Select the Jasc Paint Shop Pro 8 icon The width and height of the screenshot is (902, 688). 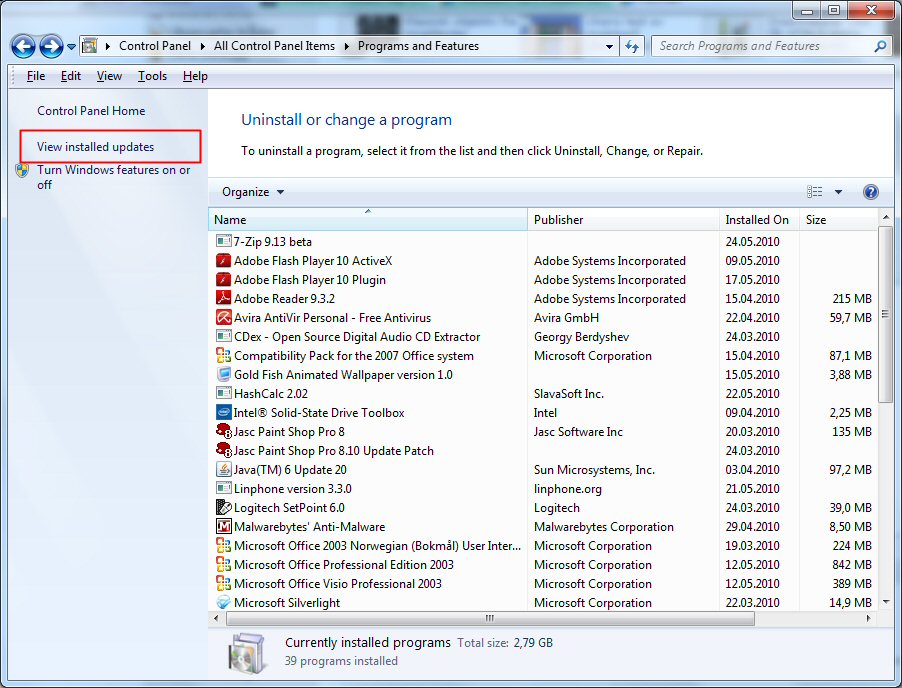click(223, 431)
